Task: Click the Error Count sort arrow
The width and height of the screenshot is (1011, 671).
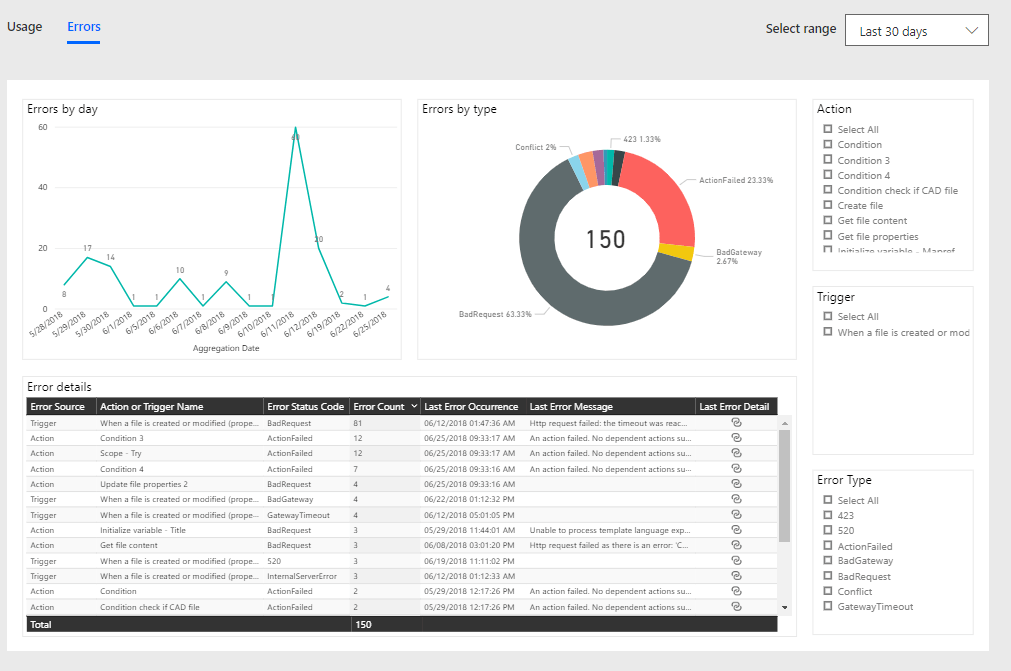Action: click(414, 406)
